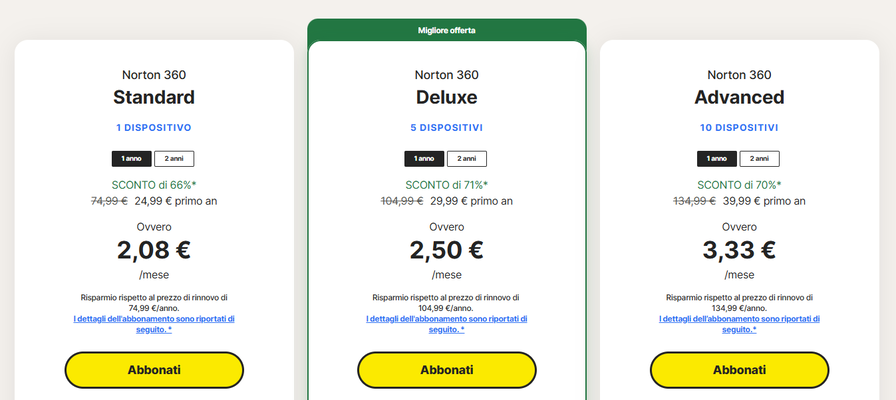Viewport: 896px width, 400px height.
Task: Select 2 anni for Advanced plan
Action: [x=759, y=158]
